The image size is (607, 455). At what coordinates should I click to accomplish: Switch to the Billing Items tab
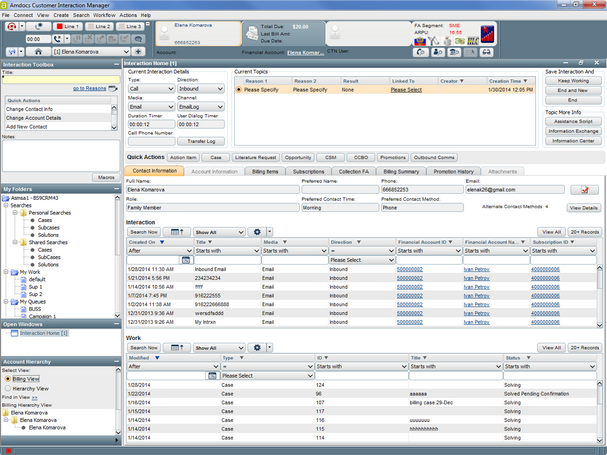pyautogui.click(x=265, y=172)
